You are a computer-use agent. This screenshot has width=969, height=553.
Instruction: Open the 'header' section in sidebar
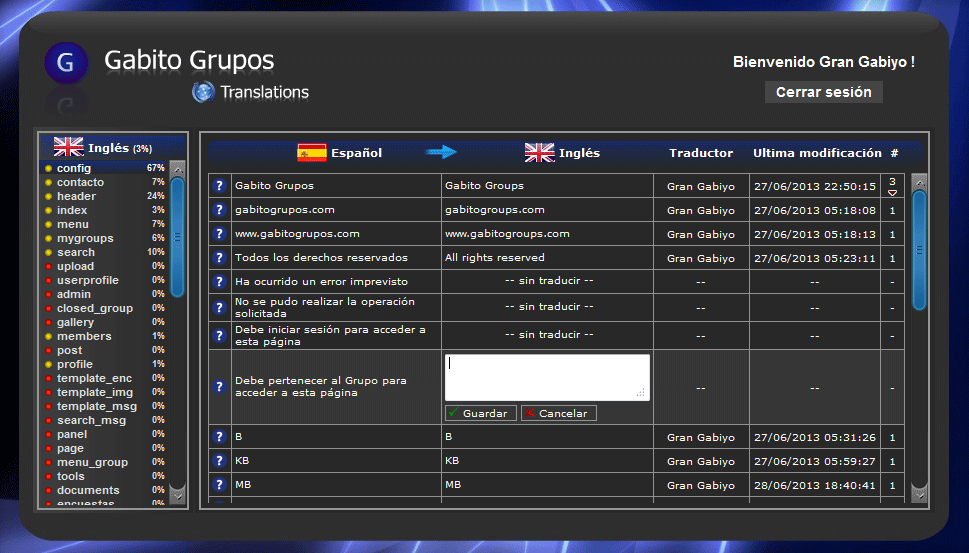76,196
